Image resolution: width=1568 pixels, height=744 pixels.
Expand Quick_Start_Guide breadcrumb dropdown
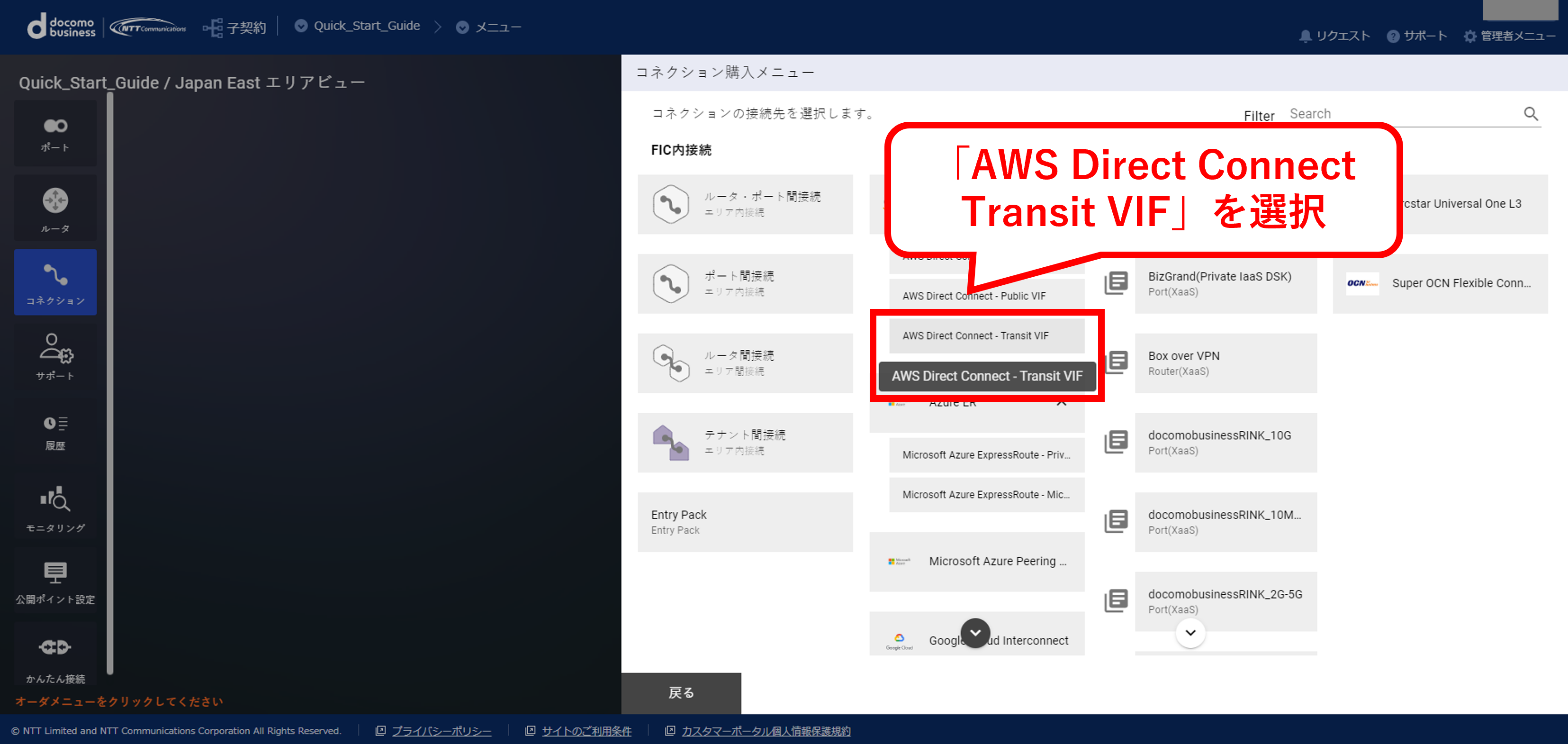pyautogui.click(x=301, y=26)
